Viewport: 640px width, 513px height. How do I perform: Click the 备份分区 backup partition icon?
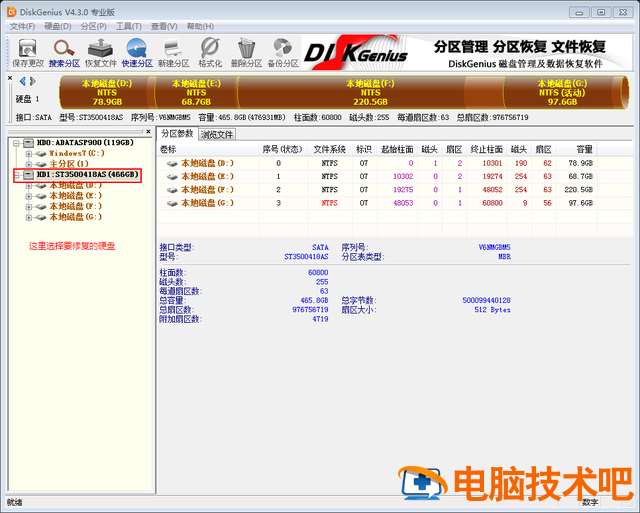click(x=283, y=53)
